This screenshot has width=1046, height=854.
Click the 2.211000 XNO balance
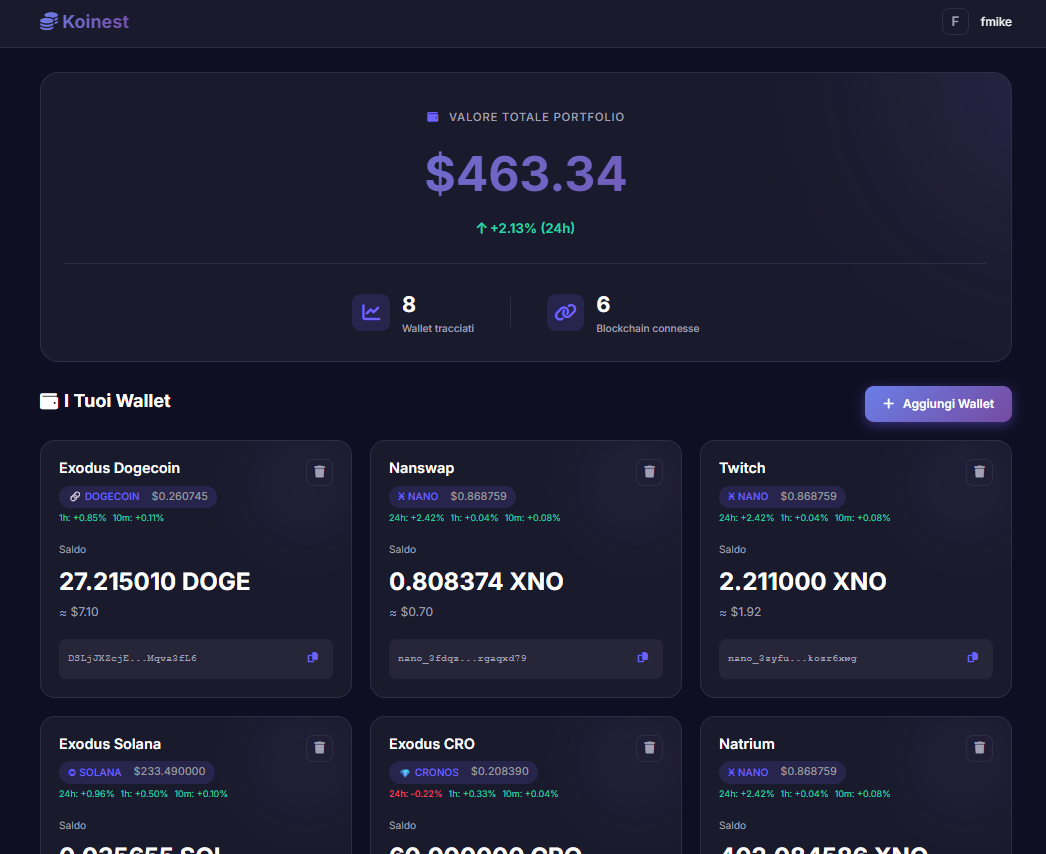pos(803,582)
